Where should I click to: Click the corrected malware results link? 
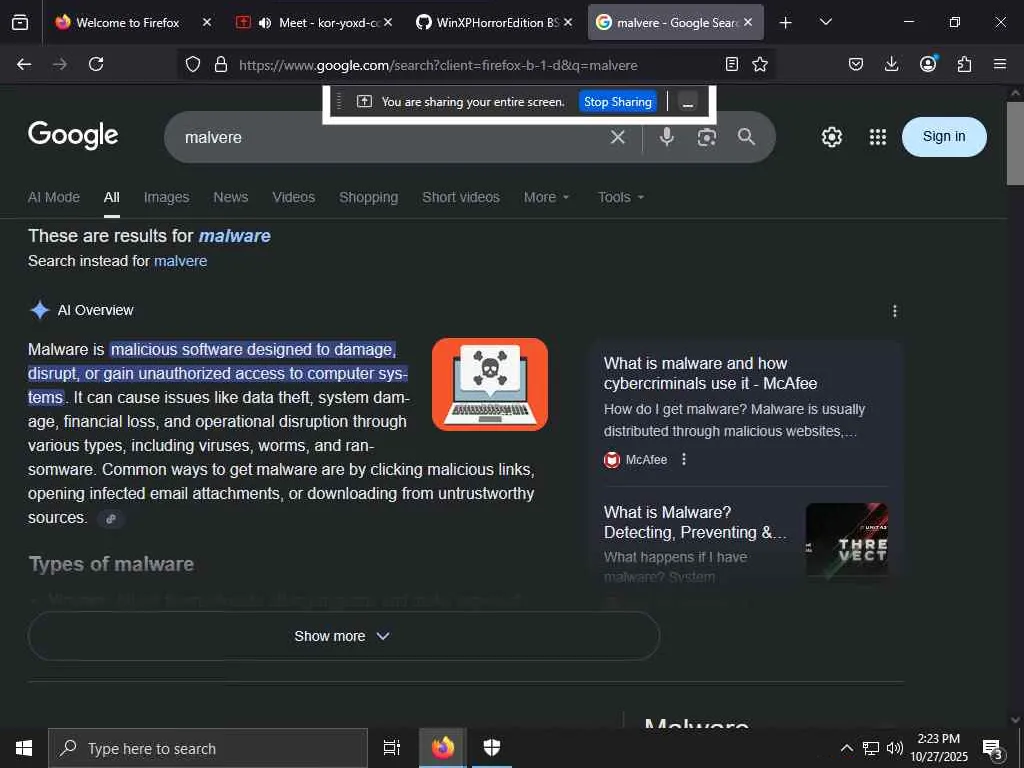234,236
